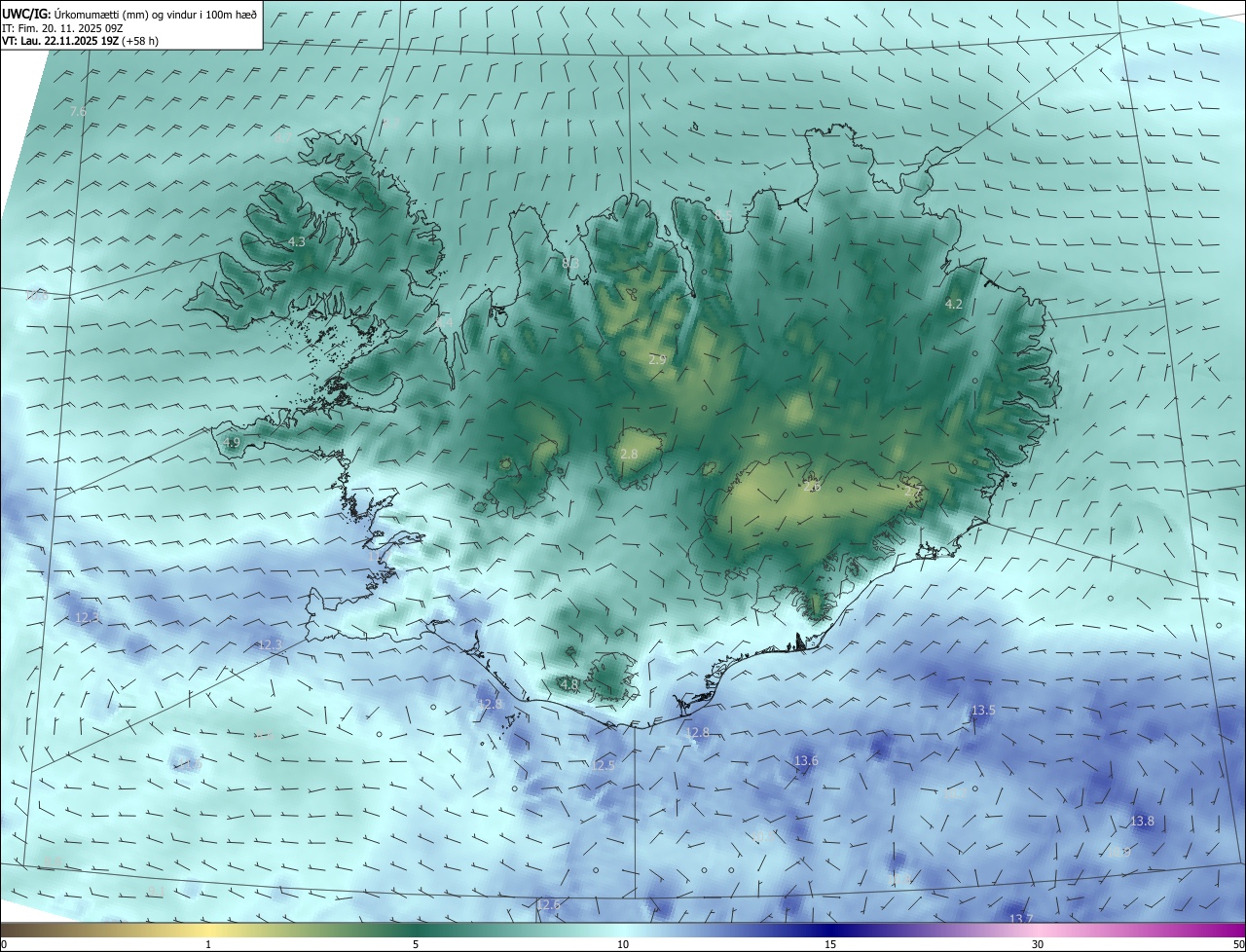Click the 13.7 value label on the map
Image resolution: width=1246 pixels, height=952 pixels.
tap(1020, 919)
